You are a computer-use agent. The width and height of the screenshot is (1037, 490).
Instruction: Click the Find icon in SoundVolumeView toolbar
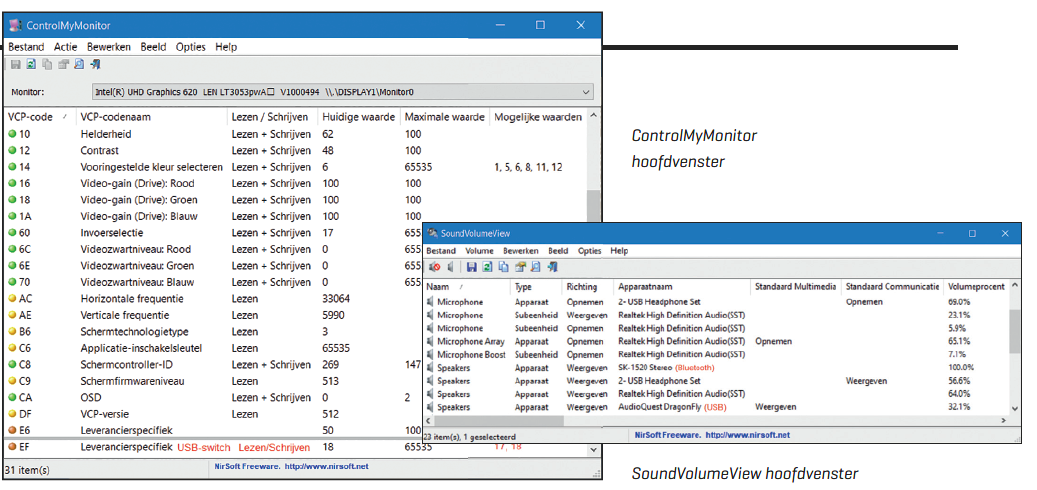536,267
